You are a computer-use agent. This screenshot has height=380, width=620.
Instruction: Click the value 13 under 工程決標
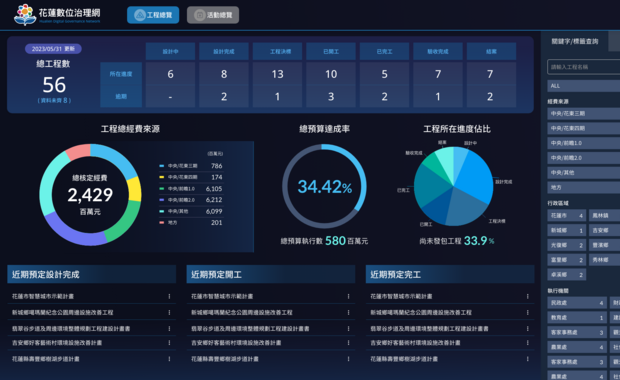click(278, 74)
